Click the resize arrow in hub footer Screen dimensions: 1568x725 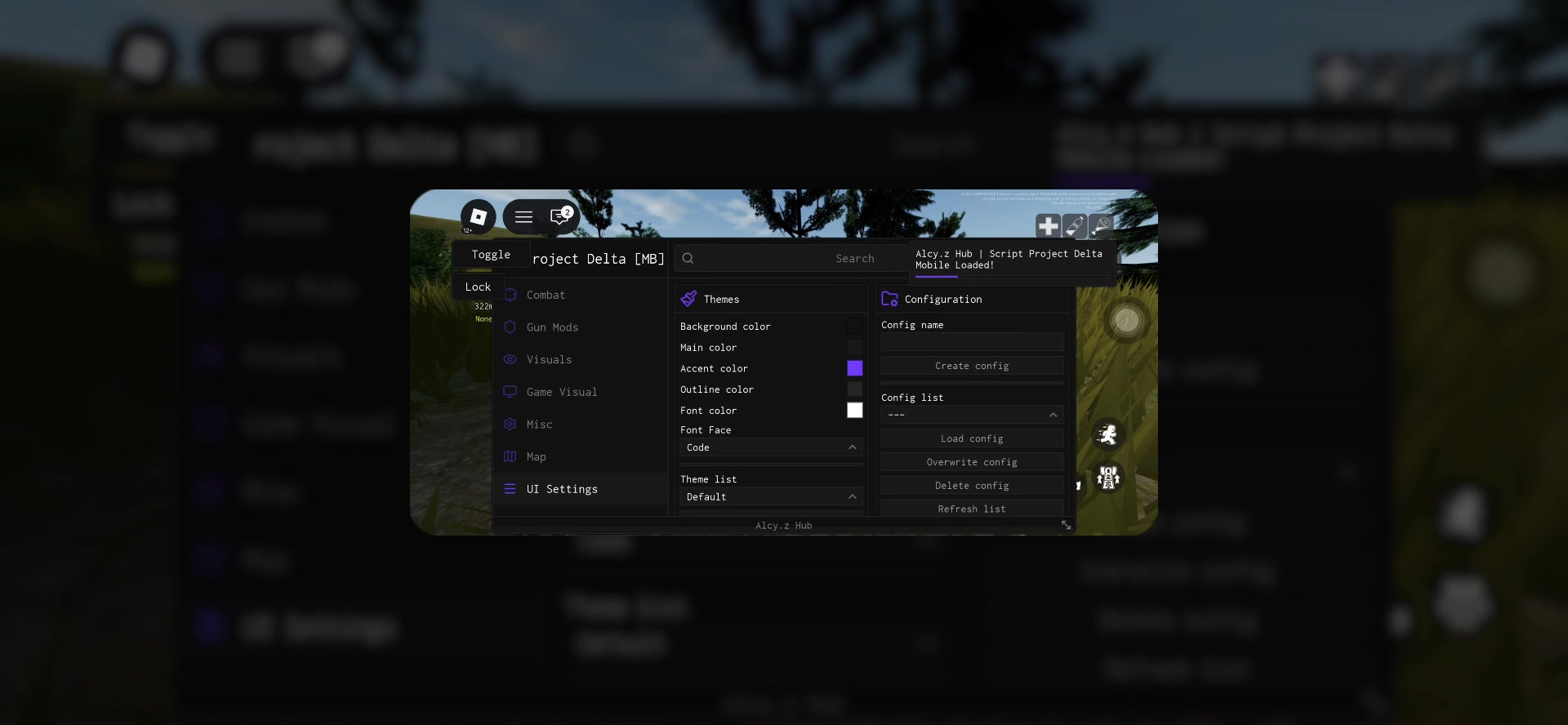point(1066,525)
